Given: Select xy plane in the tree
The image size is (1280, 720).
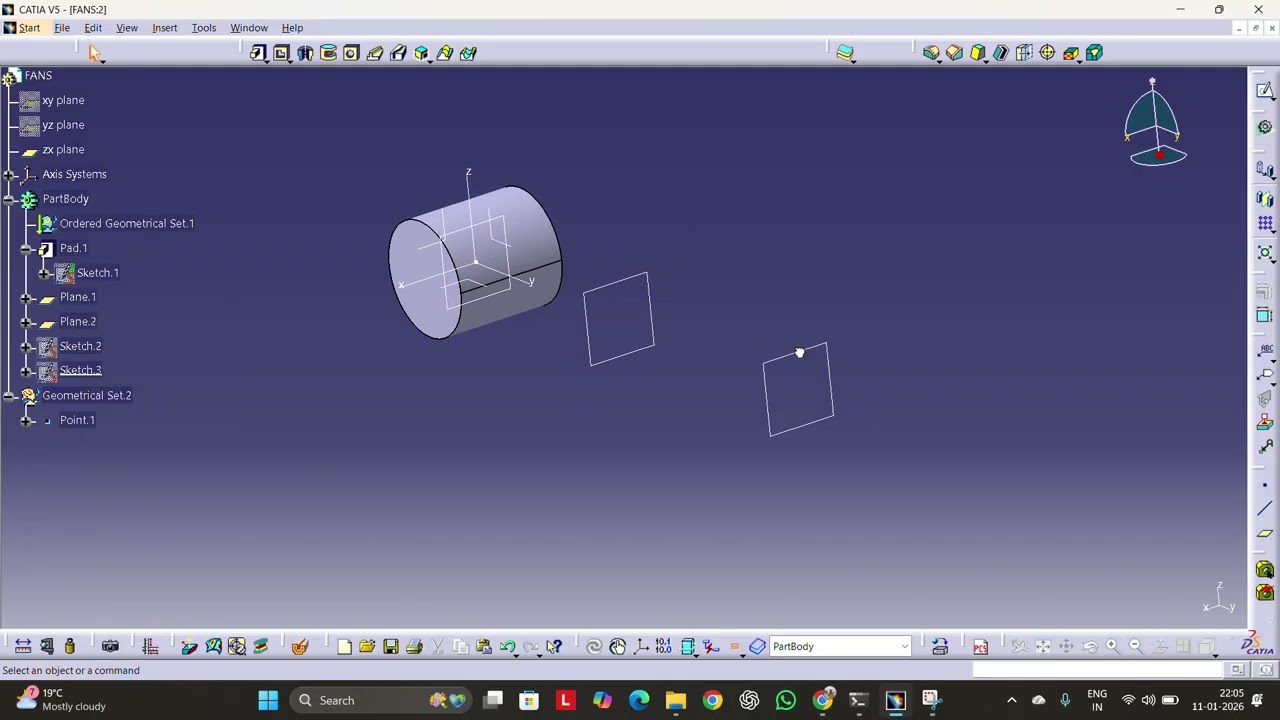Looking at the screenshot, I should 63,100.
